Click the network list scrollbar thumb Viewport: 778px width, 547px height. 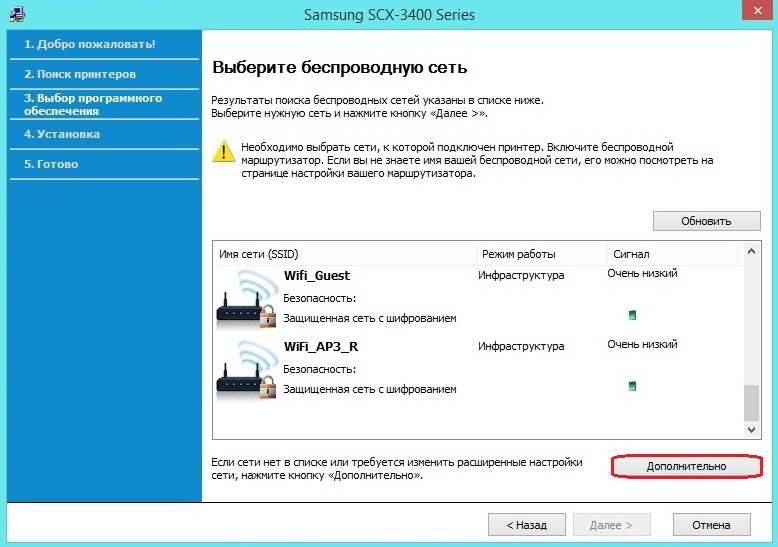tap(751, 403)
